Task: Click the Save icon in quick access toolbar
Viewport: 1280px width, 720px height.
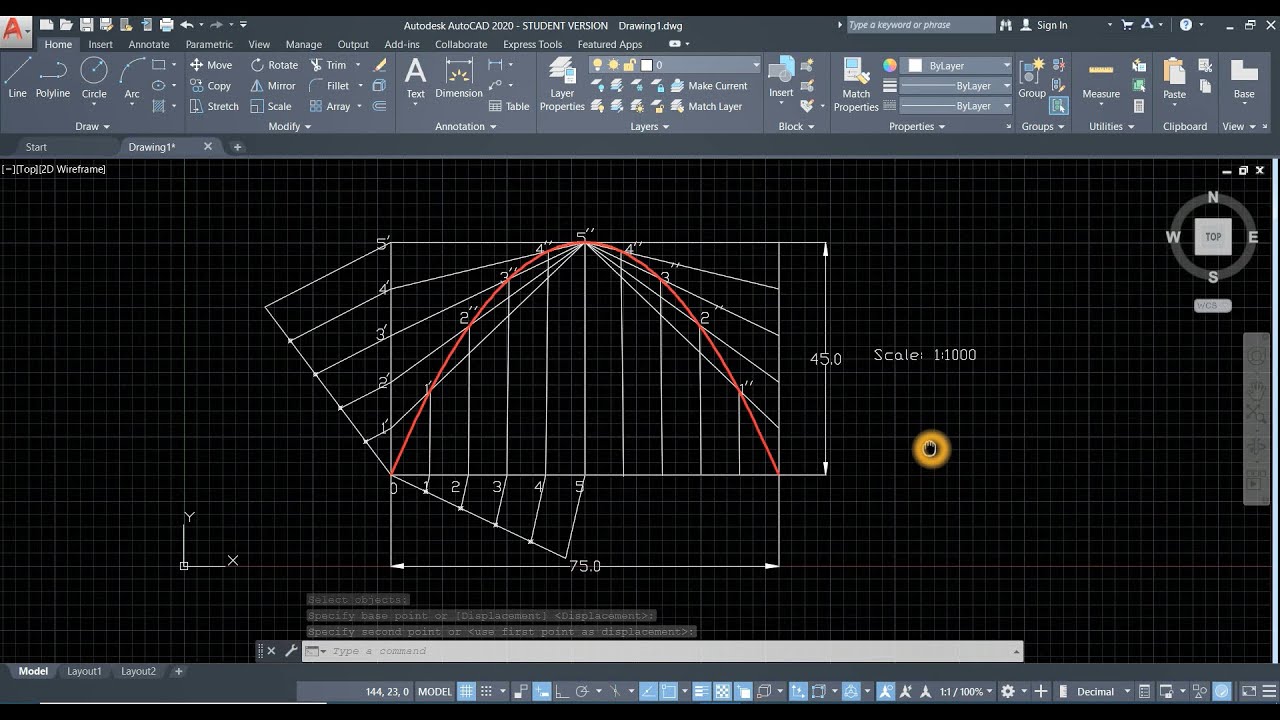Action: pyautogui.click(x=86, y=24)
